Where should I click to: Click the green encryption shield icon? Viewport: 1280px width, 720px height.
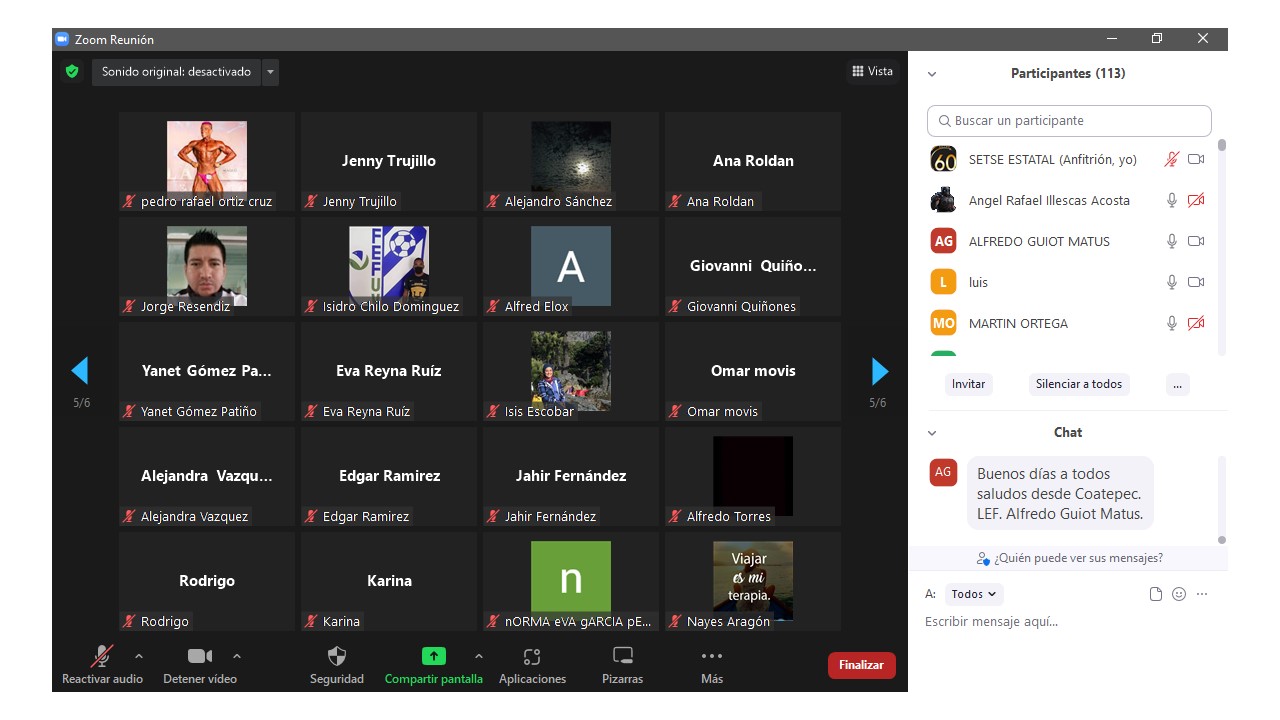(x=72, y=72)
